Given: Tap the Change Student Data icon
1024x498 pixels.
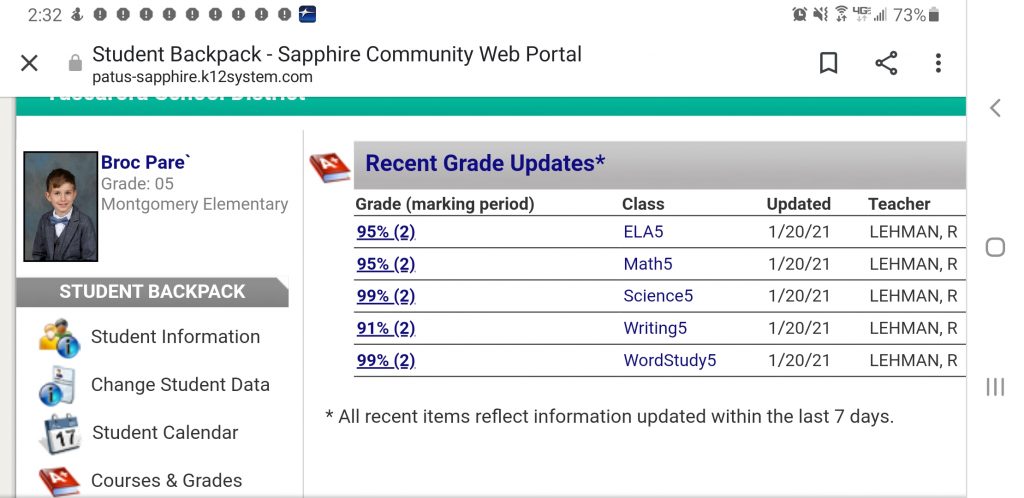Looking at the screenshot, I should tap(57, 385).
